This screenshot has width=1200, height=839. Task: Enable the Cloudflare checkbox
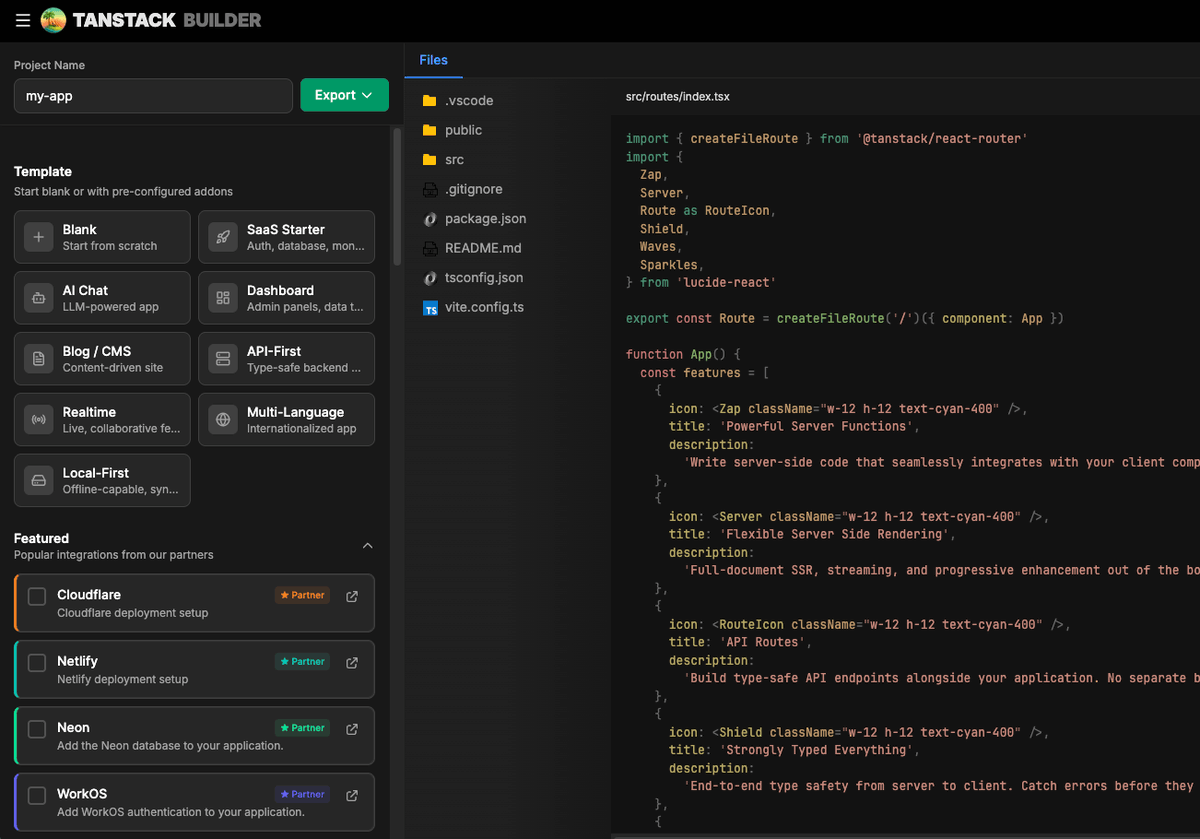[37, 597]
